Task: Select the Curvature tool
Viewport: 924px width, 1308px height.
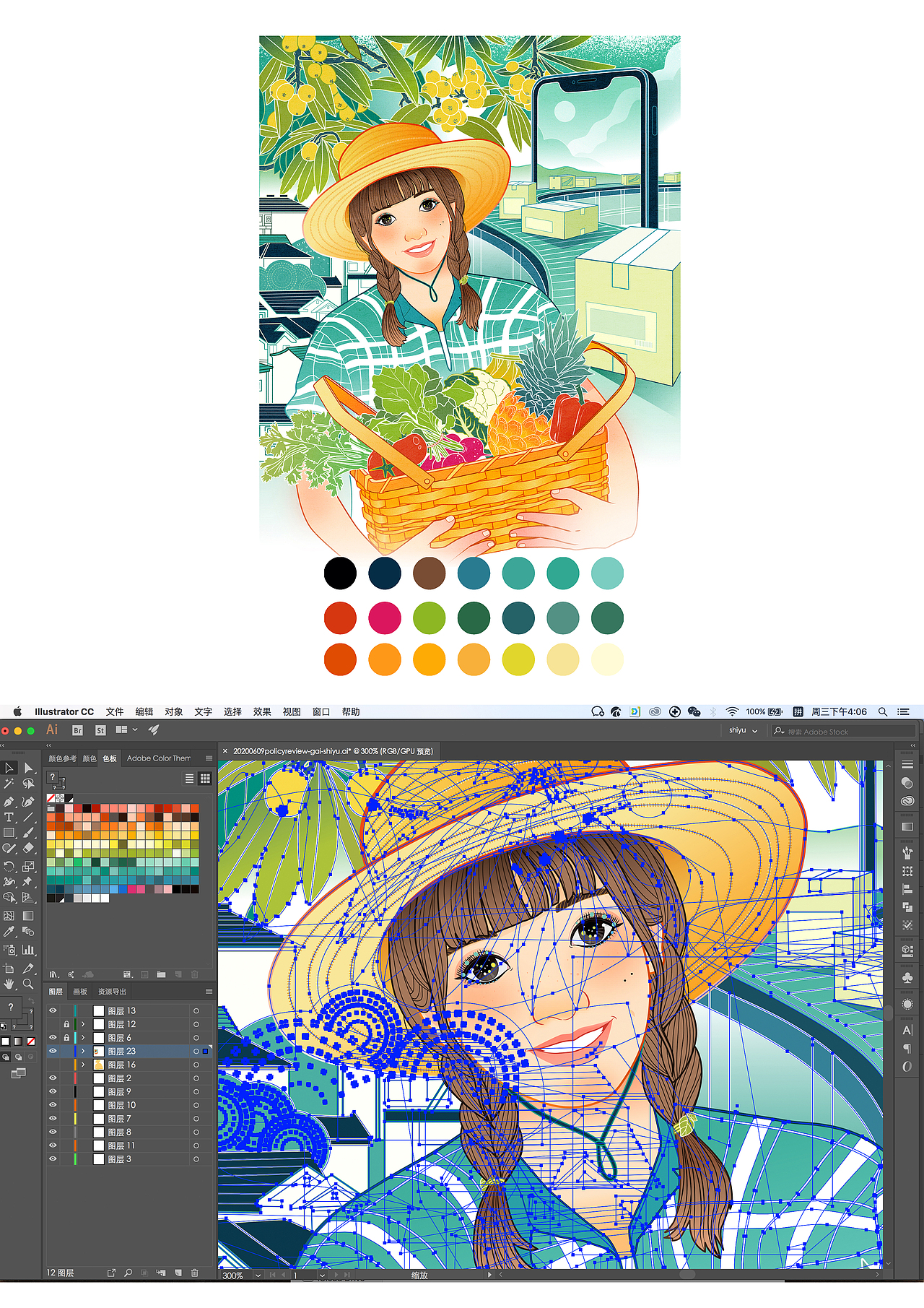Action: point(28,802)
